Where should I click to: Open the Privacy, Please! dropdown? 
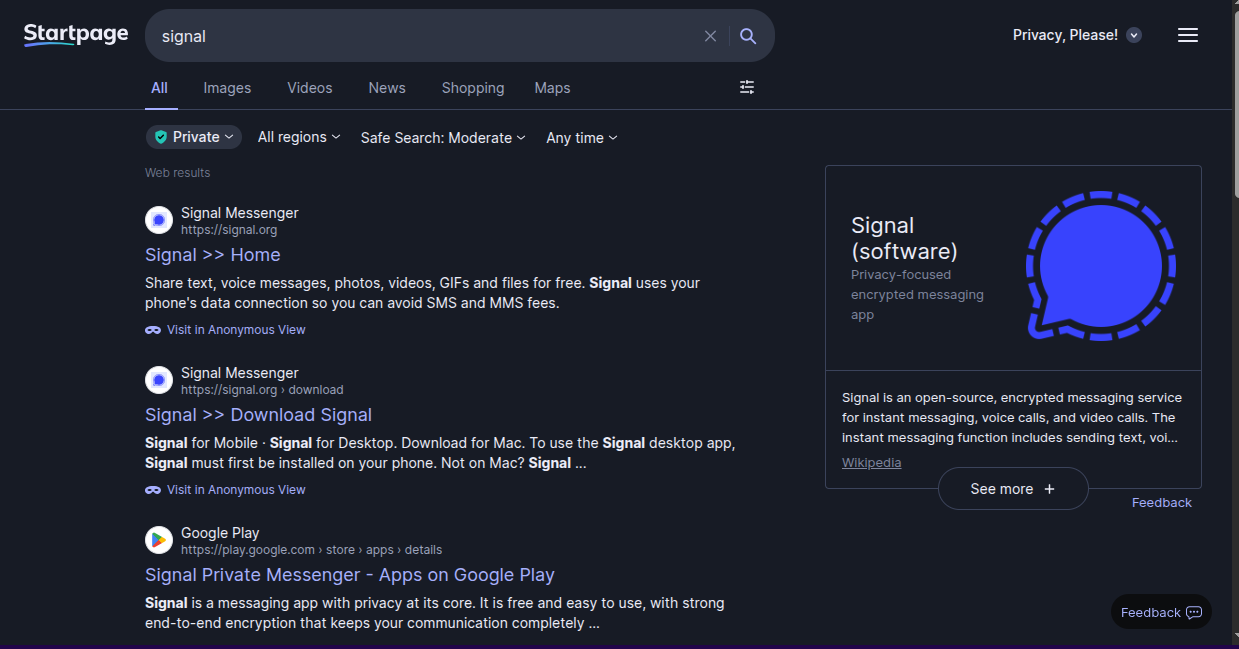(1076, 35)
